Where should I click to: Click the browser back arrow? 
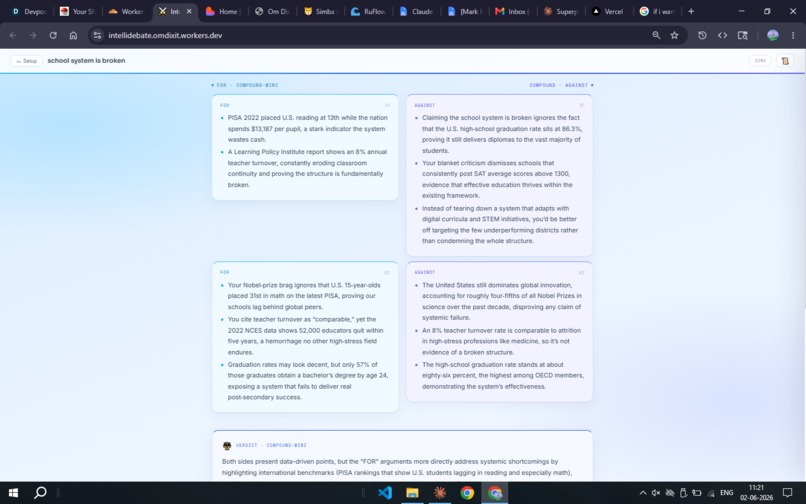click(x=13, y=35)
